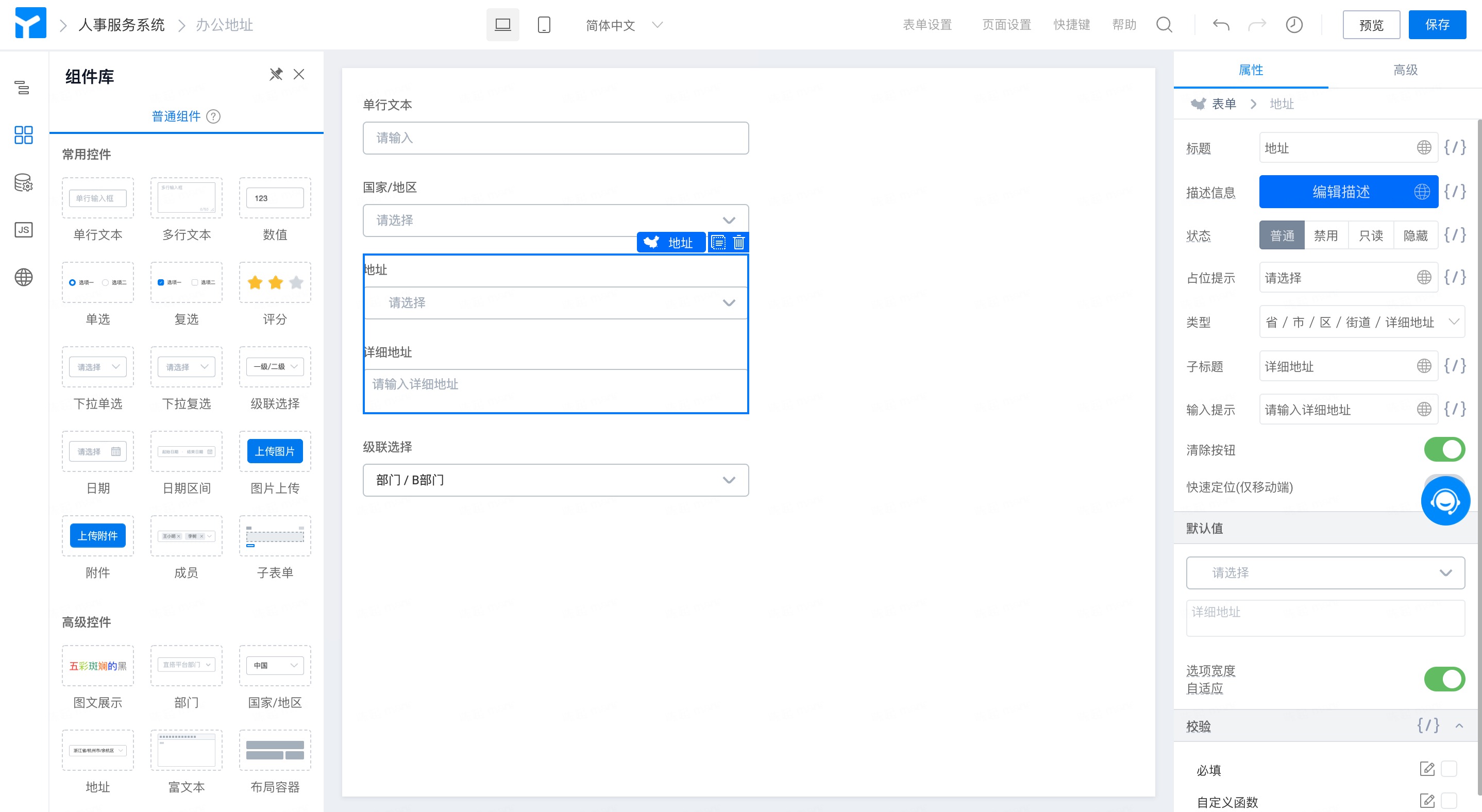Click the undo arrow in top toolbar
The height and width of the screenshot is (812, 1482).
point(1220,25)
